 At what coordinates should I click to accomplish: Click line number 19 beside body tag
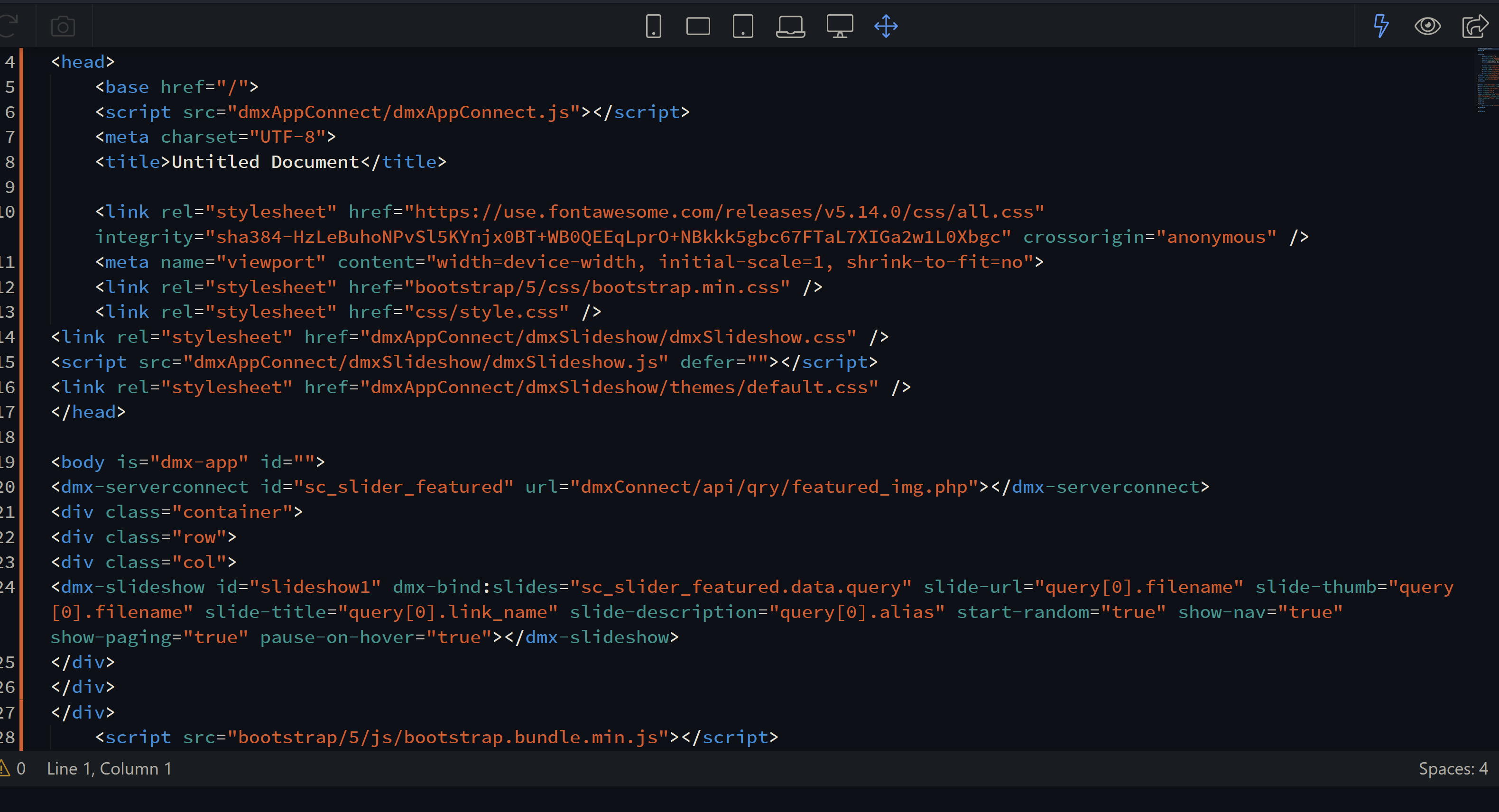[8, 462]
